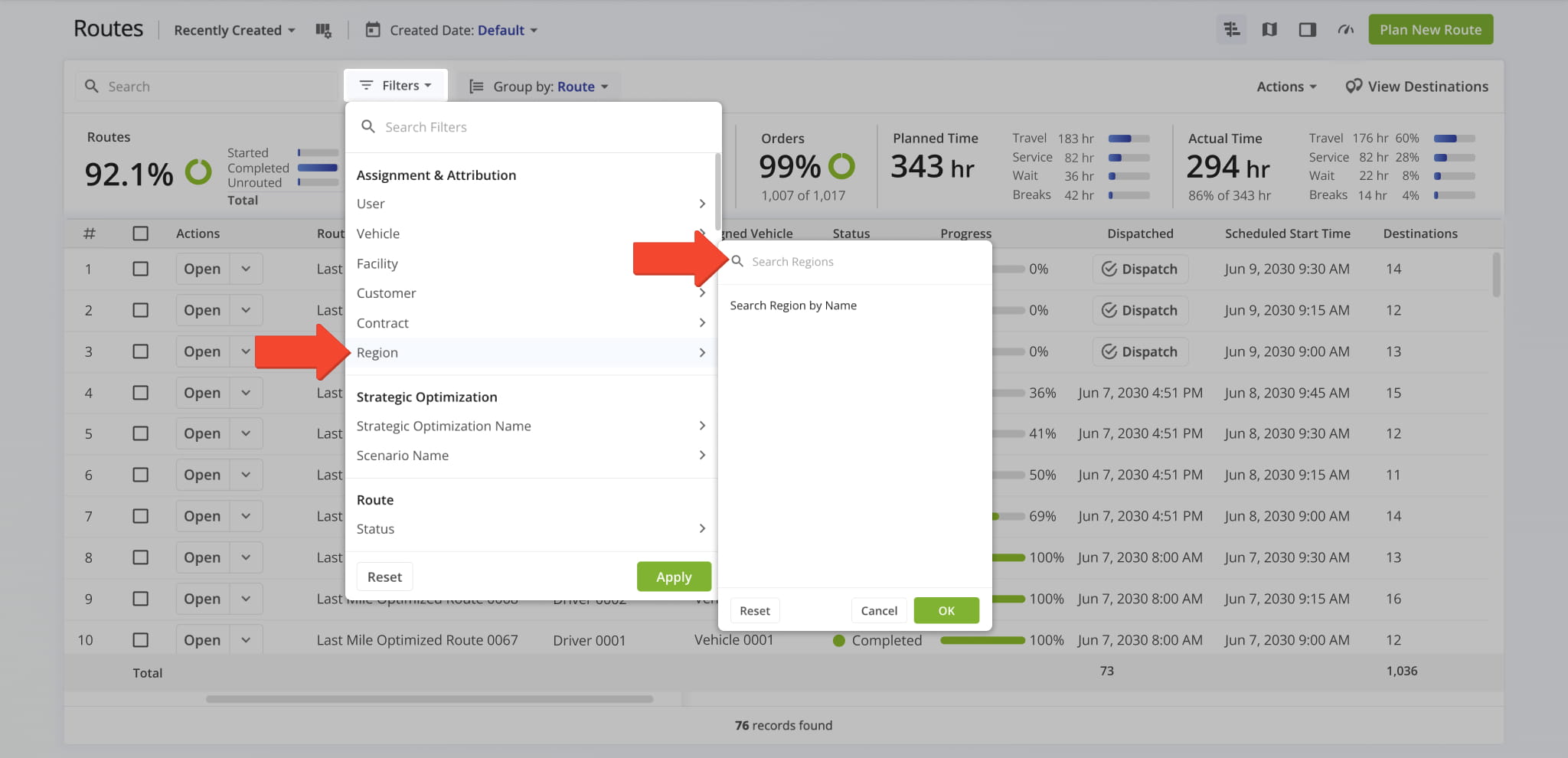
Task: Switch to the timeline layout view icon
Action: (1231, 30)
